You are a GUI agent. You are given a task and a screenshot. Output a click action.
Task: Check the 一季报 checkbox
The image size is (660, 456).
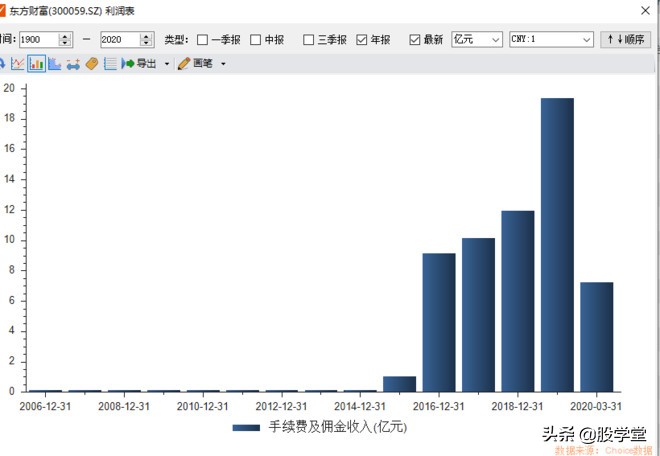pos(202,40)
